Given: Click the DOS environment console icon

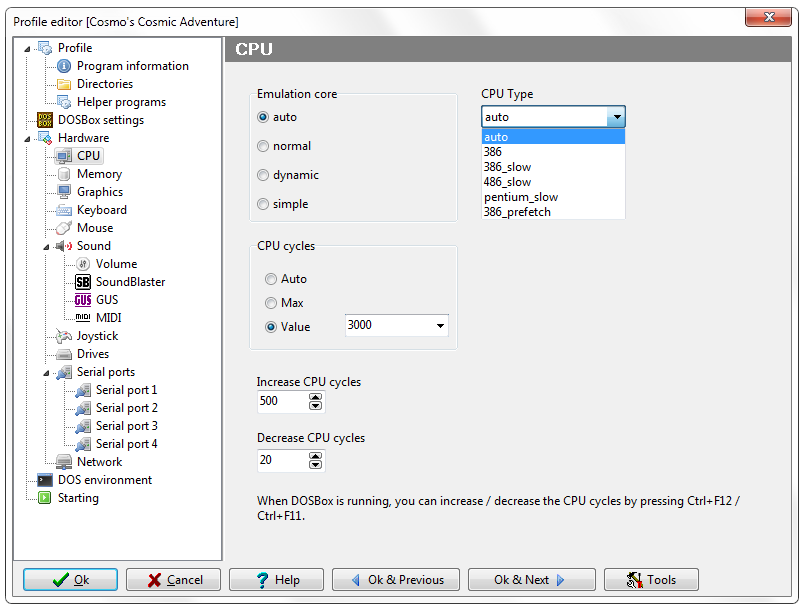Looking at the screenshot, I should pyautogui.click(x=45, y=480).
